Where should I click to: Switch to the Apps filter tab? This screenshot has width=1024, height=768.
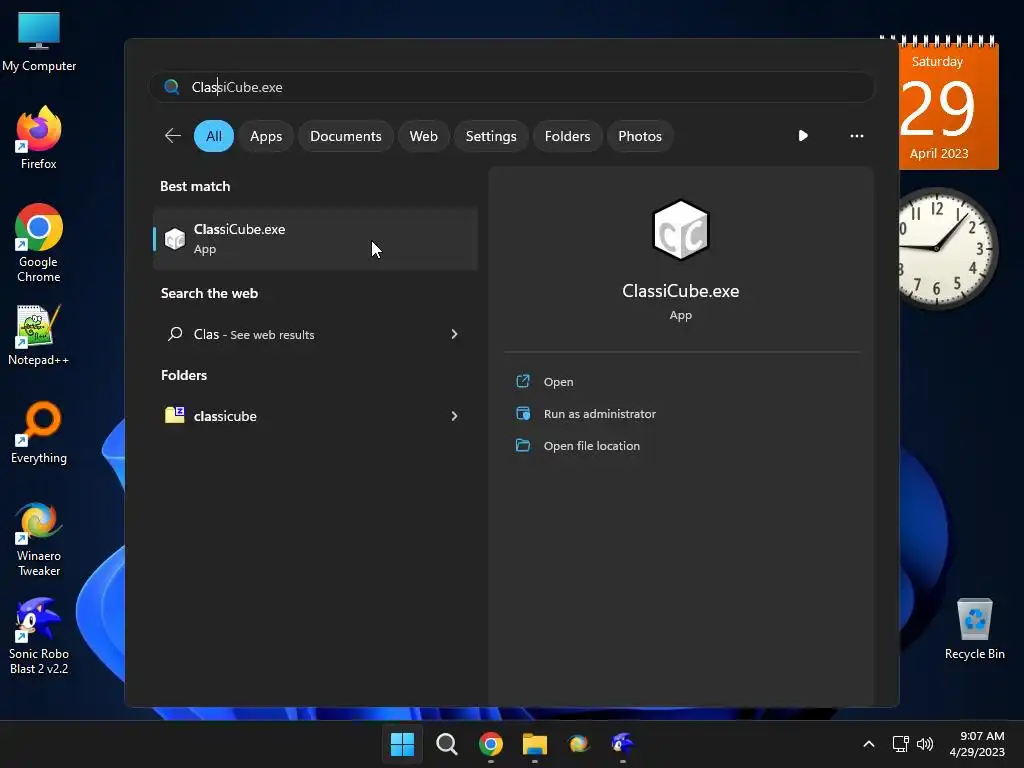pos(266,136)
